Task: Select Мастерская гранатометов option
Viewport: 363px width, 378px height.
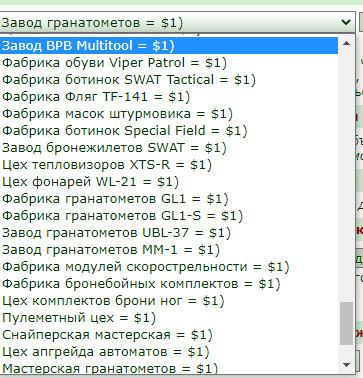Action: [x=169, y=368]
